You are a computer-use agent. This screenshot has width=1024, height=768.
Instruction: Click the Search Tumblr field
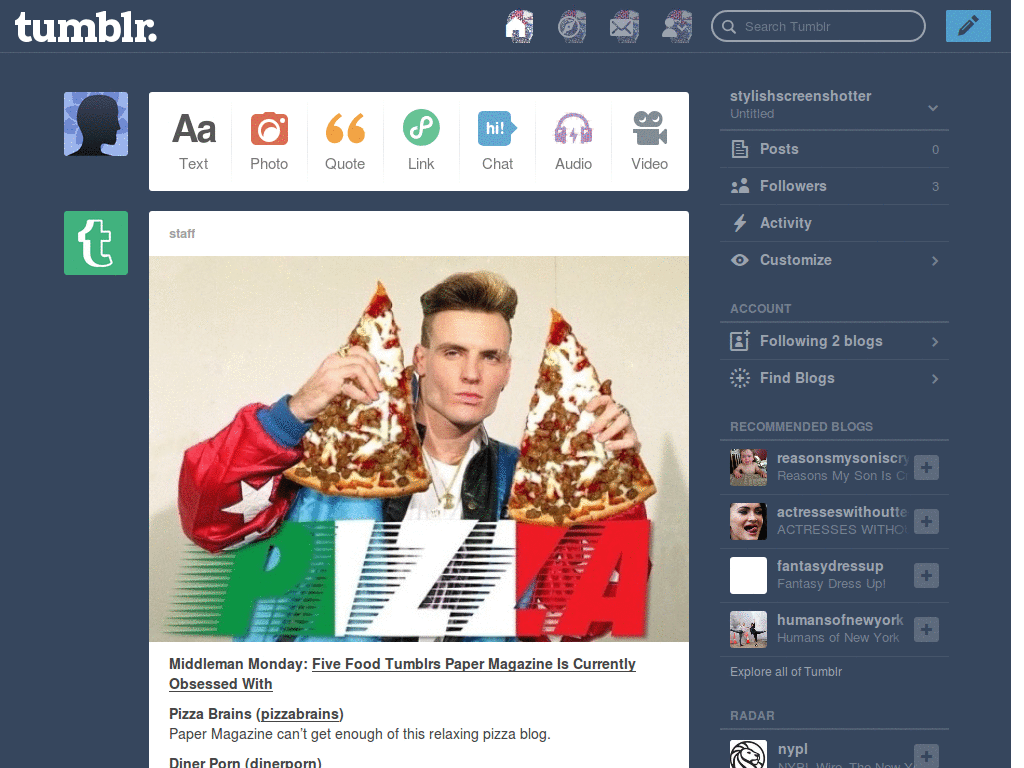[818, 26]
